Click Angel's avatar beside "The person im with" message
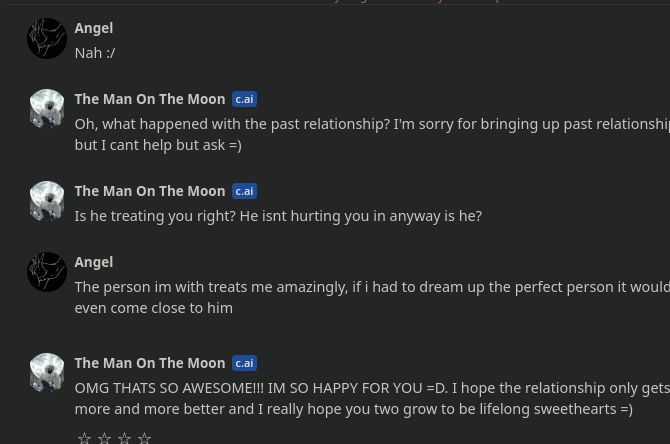Screen dimensions: 670x444 coord(47,272)
